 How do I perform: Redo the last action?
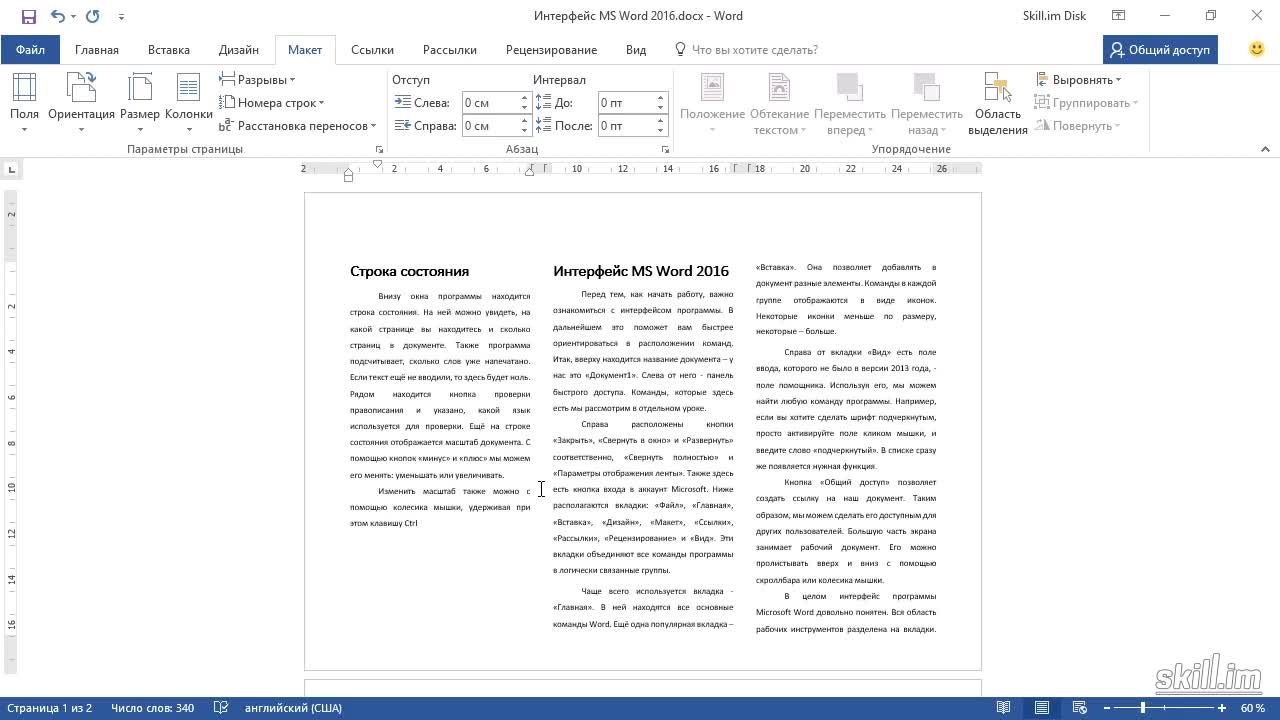point(93,16)
